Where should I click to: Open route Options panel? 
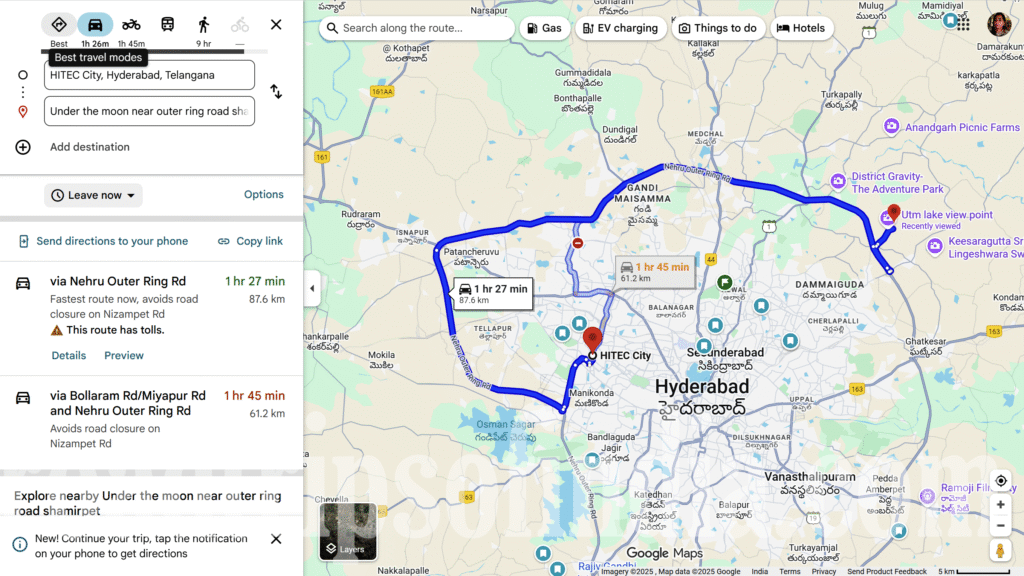tap(263, 194)
